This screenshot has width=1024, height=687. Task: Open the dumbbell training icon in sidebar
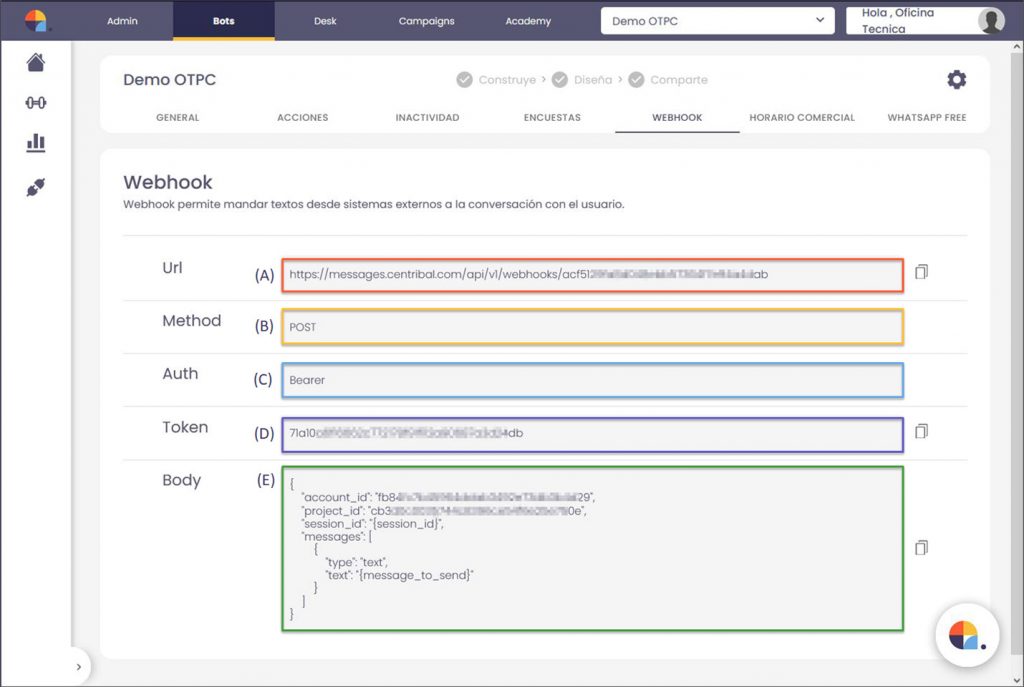pyautogui.click(x=36, y=103)
